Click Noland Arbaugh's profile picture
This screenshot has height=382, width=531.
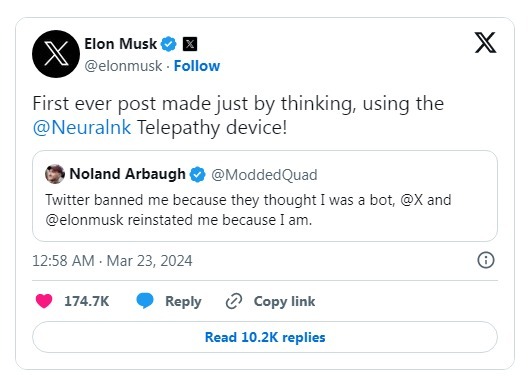[x=55, y=174]
